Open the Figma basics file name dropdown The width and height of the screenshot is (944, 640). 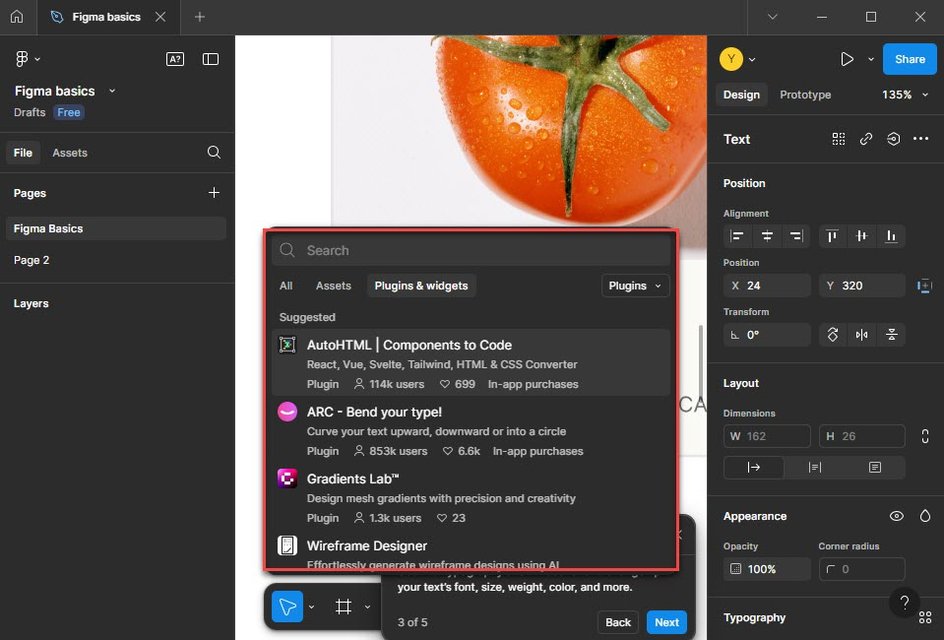click(112, 91)
